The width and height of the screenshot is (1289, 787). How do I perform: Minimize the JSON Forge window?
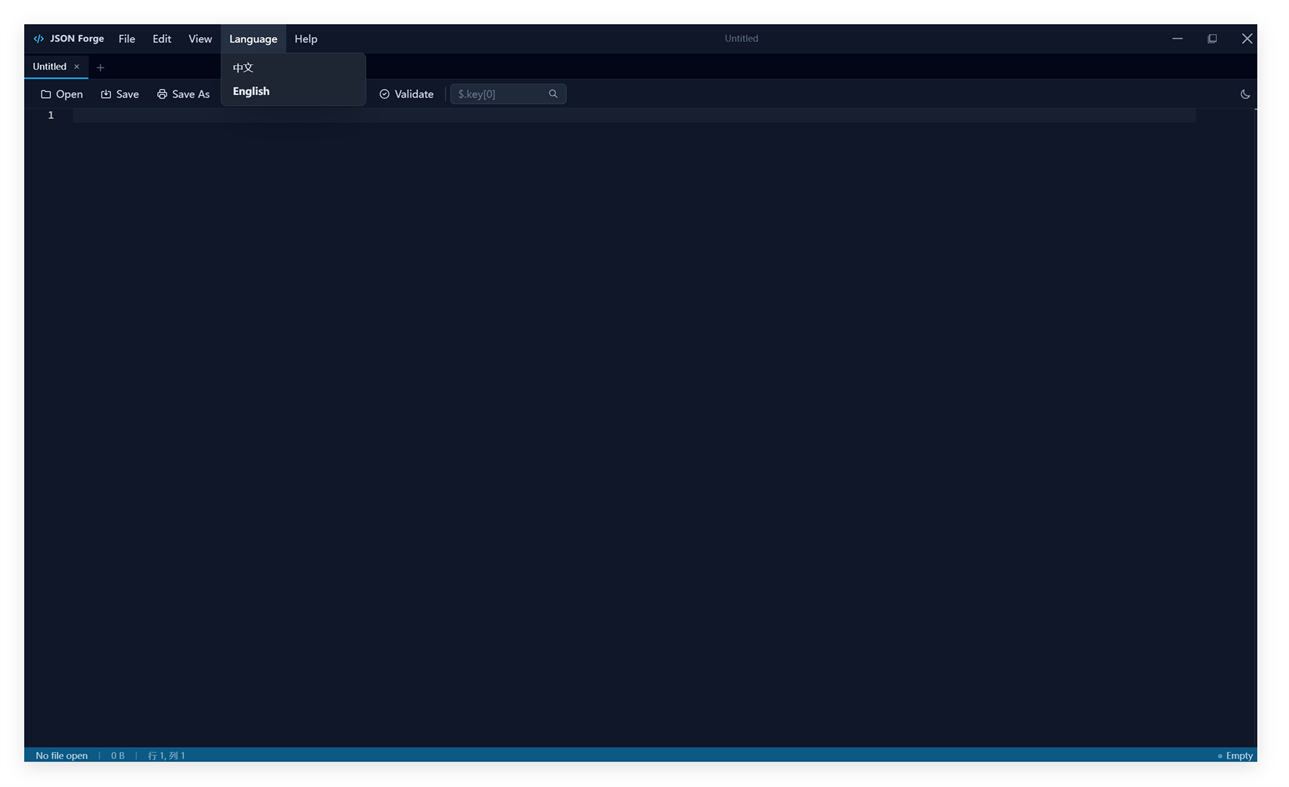click(x=1177, y=39)
